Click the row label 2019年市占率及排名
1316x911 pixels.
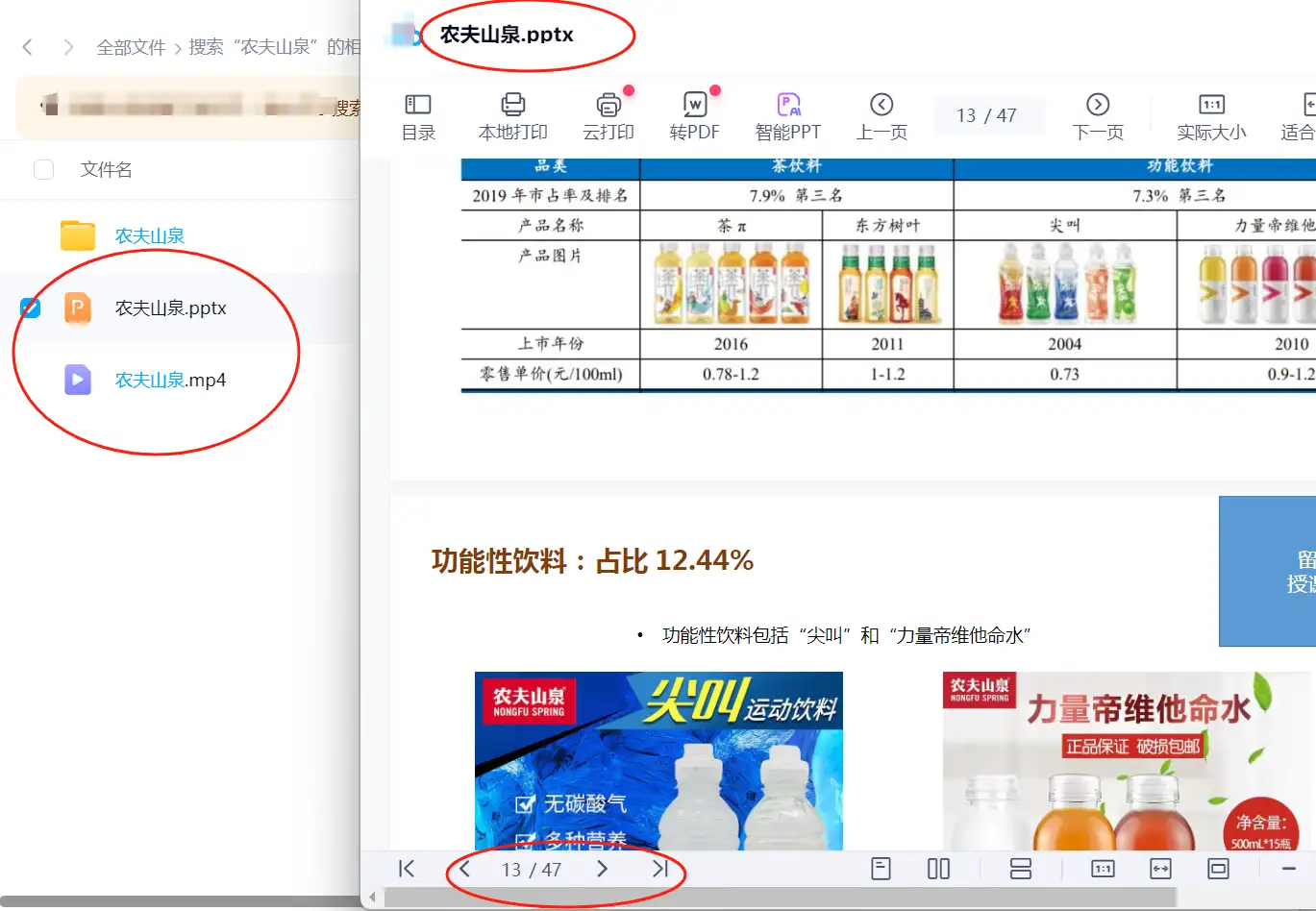click(x=551, y=195)
